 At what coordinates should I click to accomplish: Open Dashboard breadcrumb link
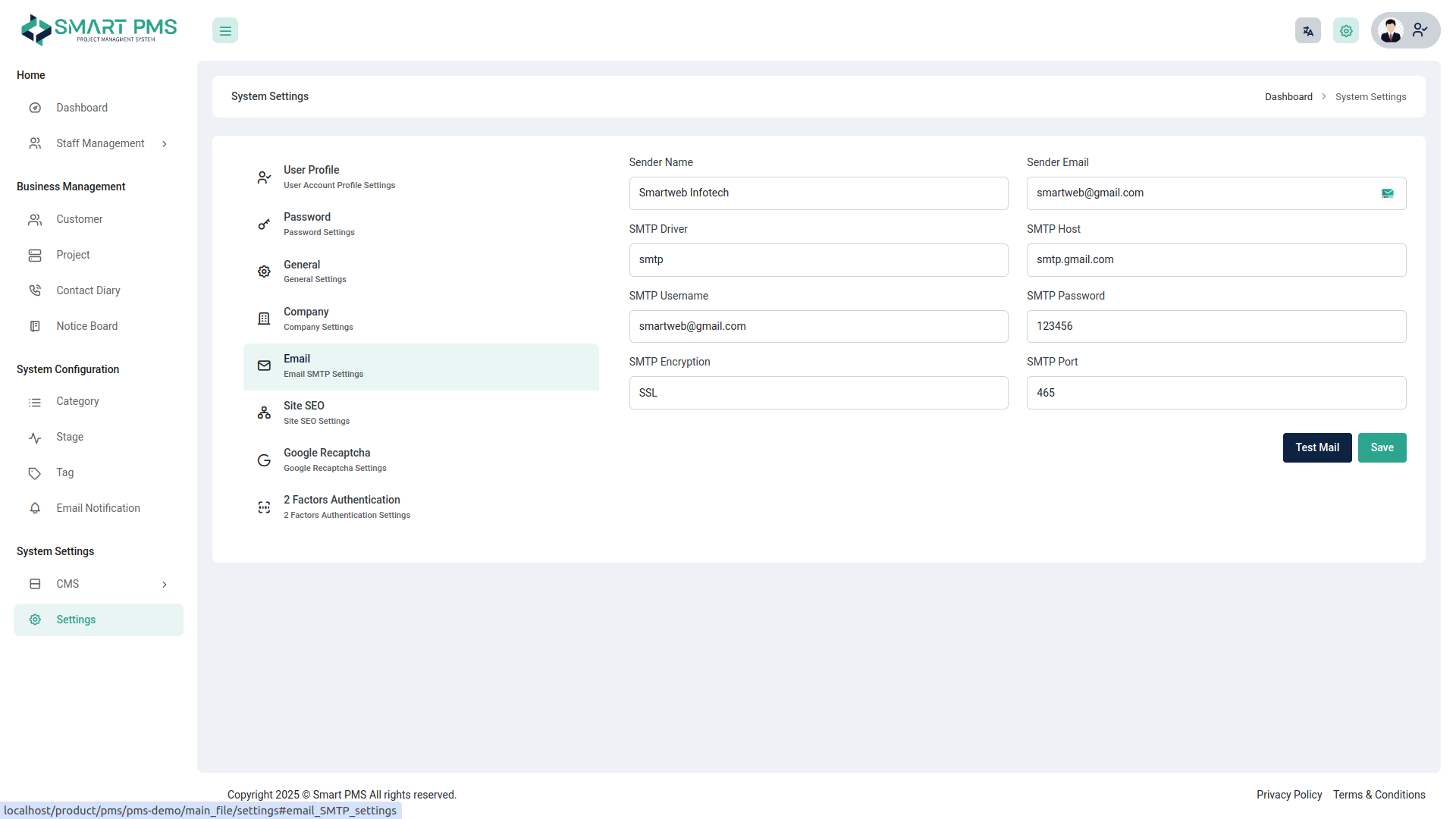[x=1288, y=97]
